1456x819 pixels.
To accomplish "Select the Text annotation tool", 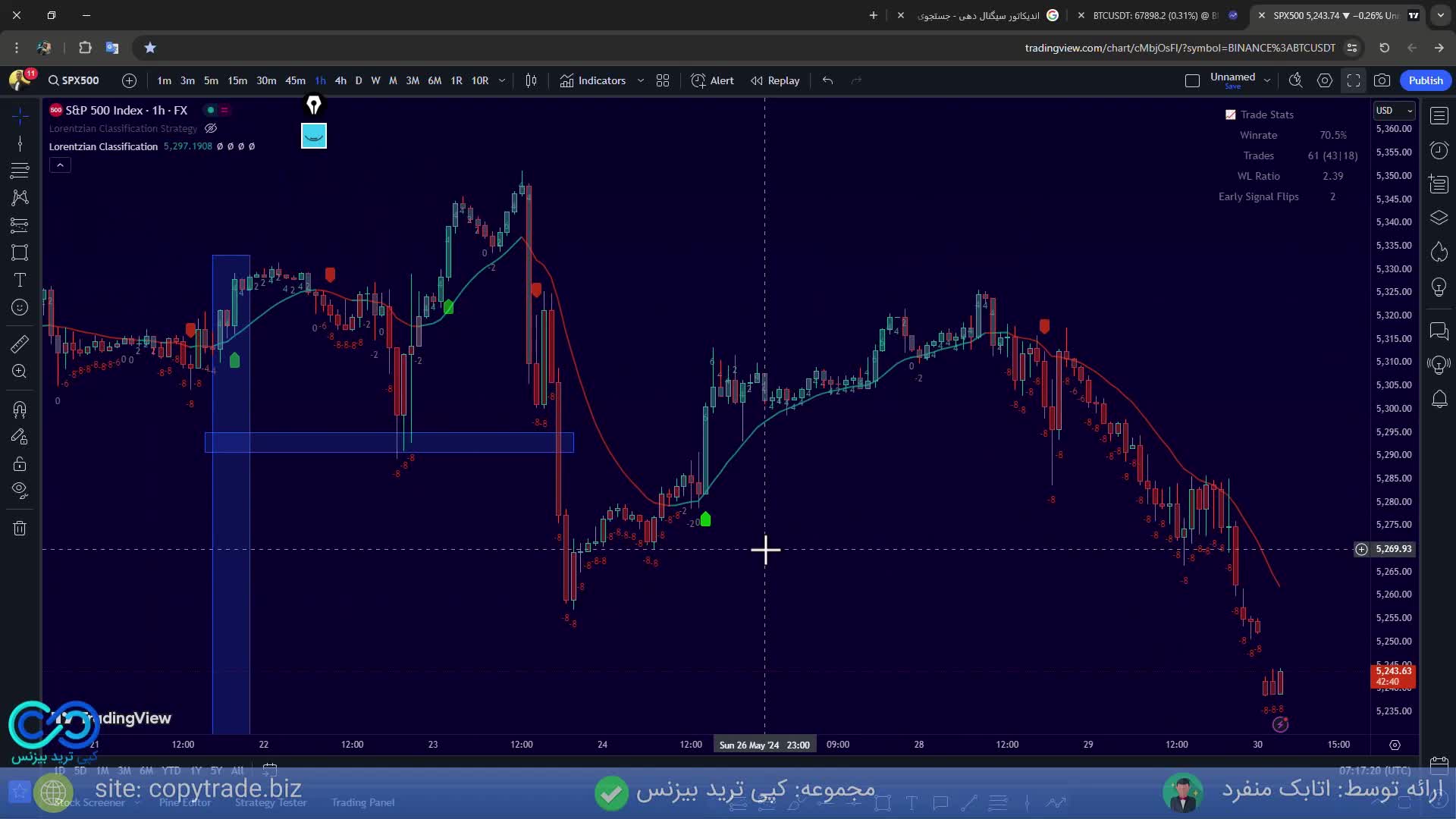I will pyautogui.click(x=20, y=280).
